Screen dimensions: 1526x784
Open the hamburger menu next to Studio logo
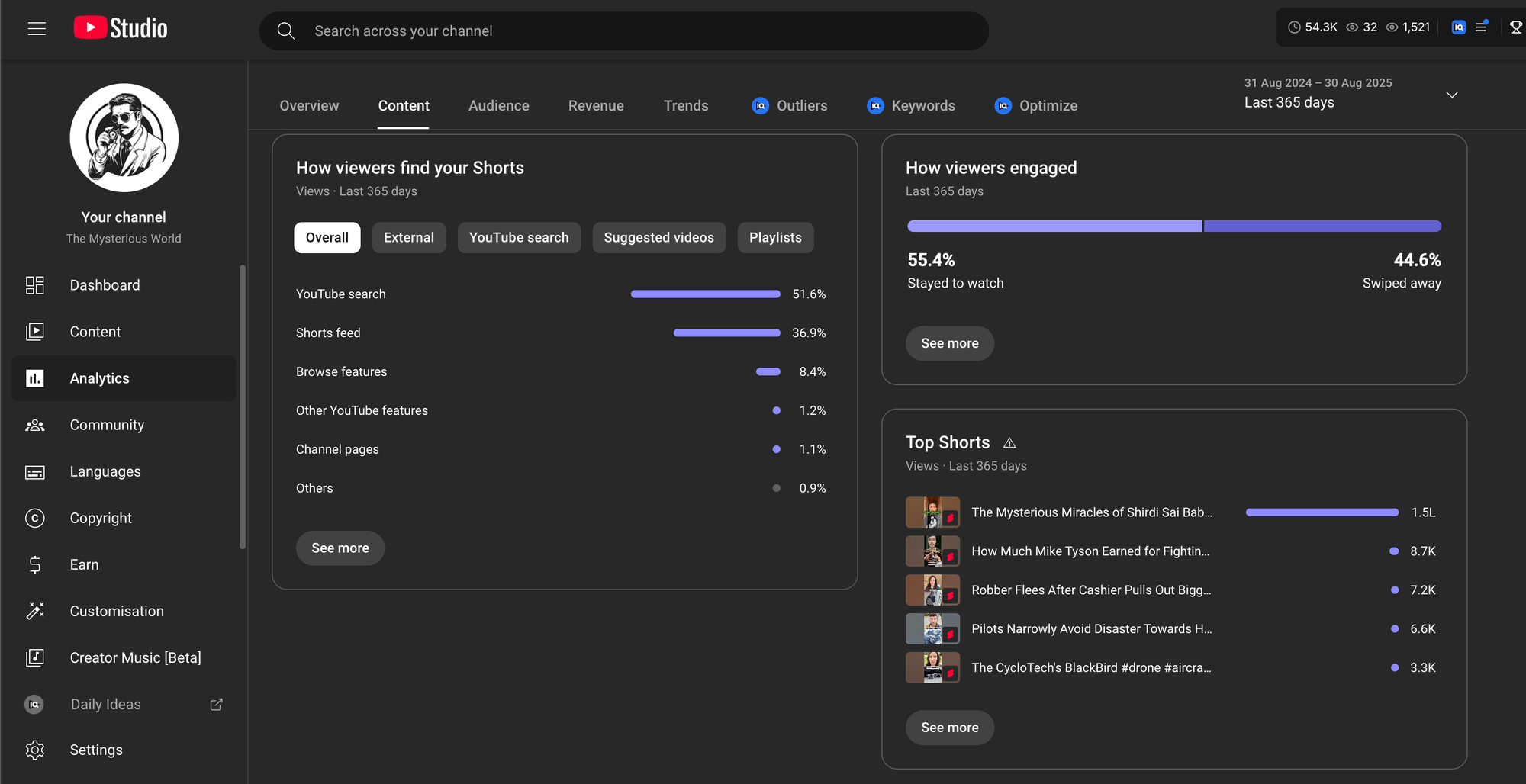pos(37,28)
